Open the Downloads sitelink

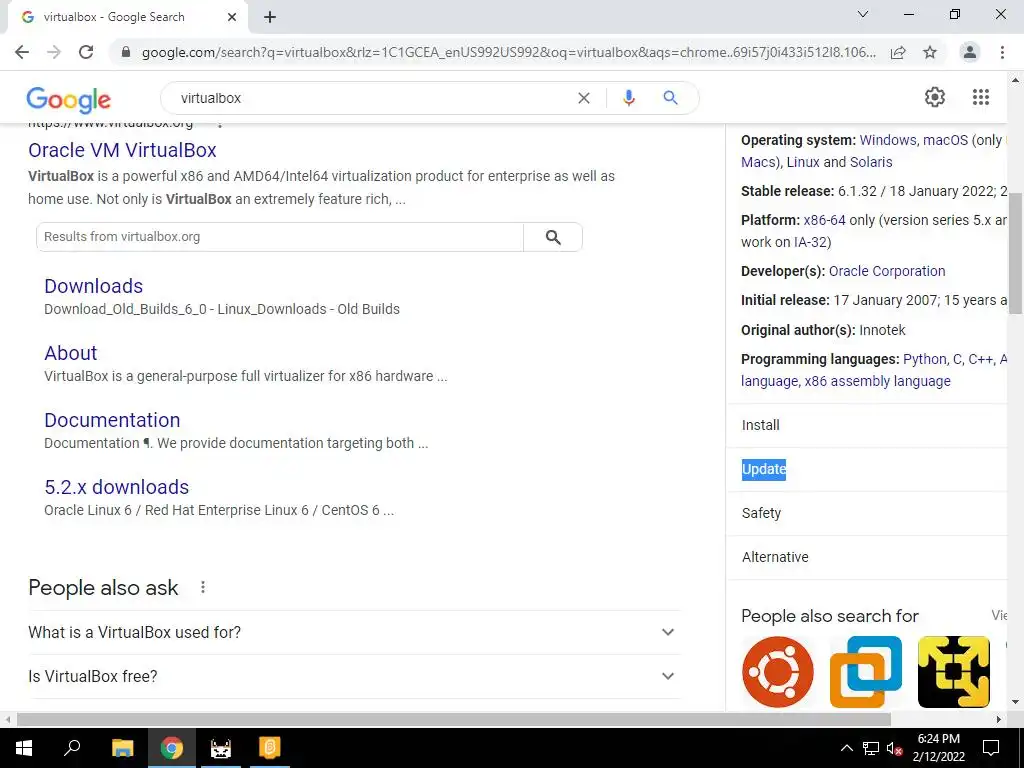click(93, 286)
